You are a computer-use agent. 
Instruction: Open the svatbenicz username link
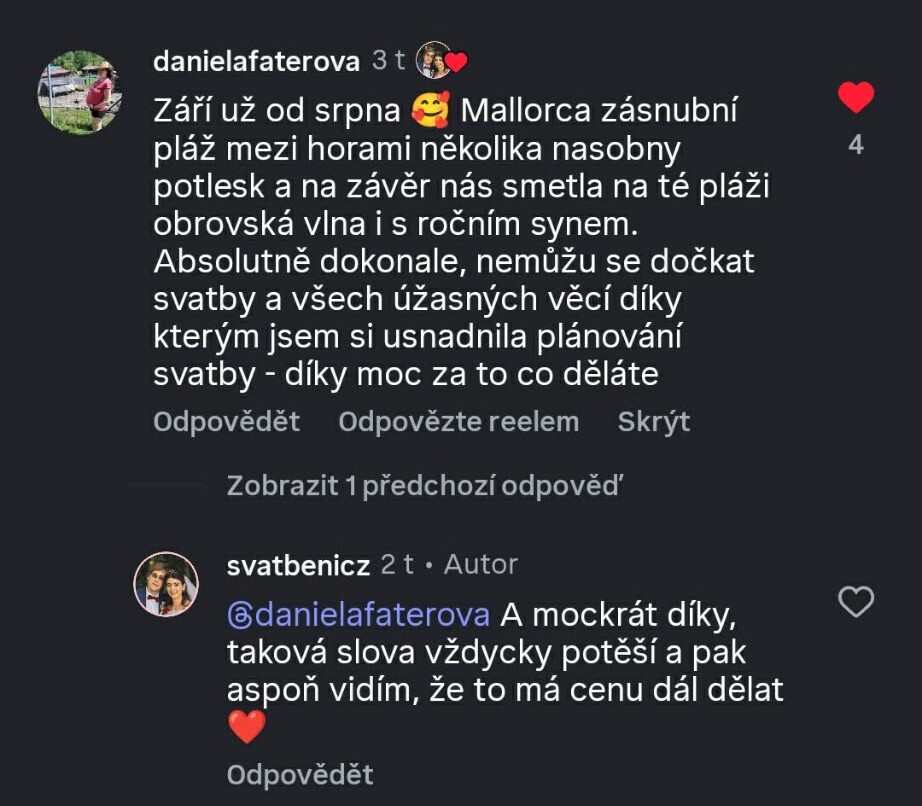coord(298,564)
